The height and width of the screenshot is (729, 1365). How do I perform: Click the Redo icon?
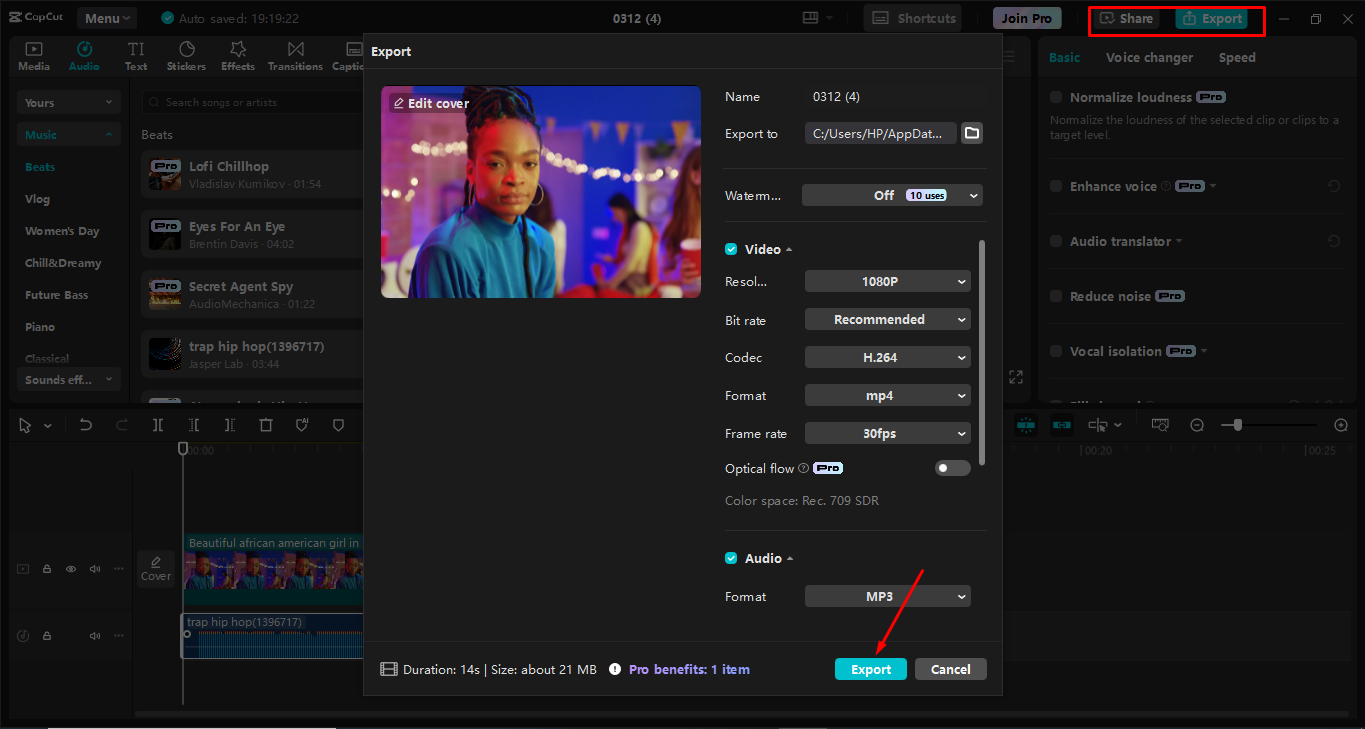(x=122, y=424)
